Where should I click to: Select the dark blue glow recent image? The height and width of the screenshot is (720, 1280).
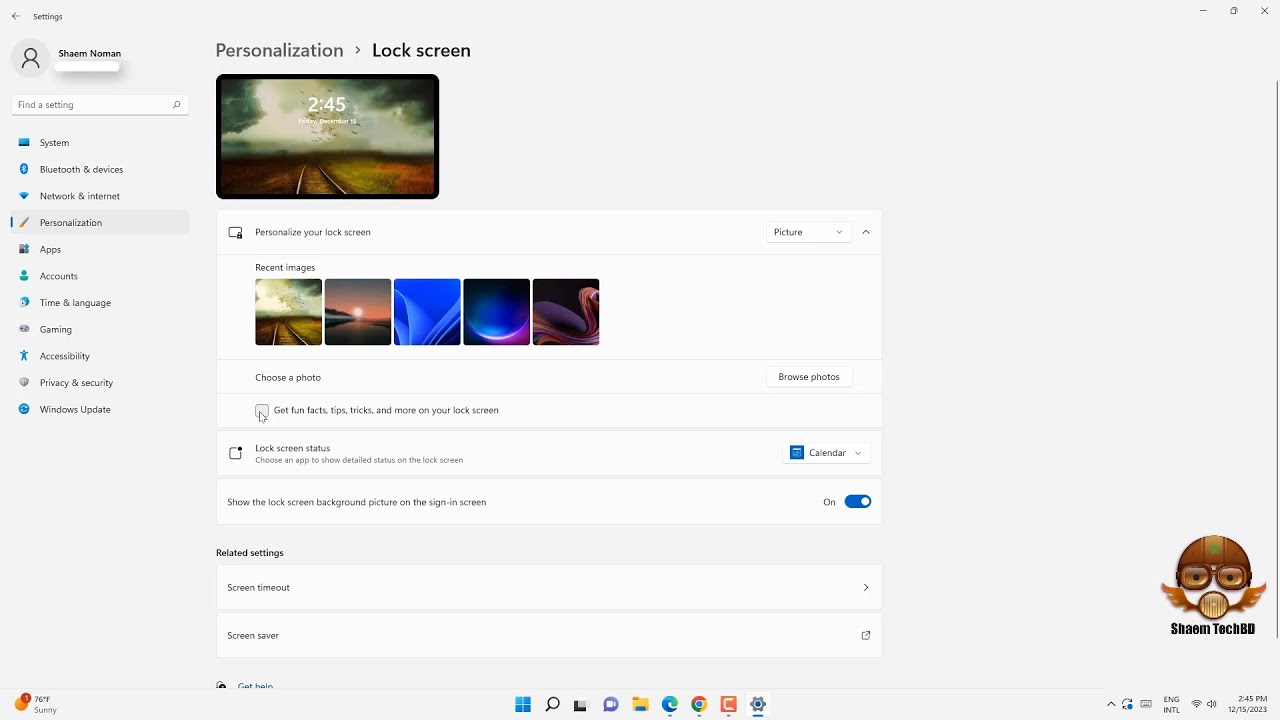coord(496,312)
